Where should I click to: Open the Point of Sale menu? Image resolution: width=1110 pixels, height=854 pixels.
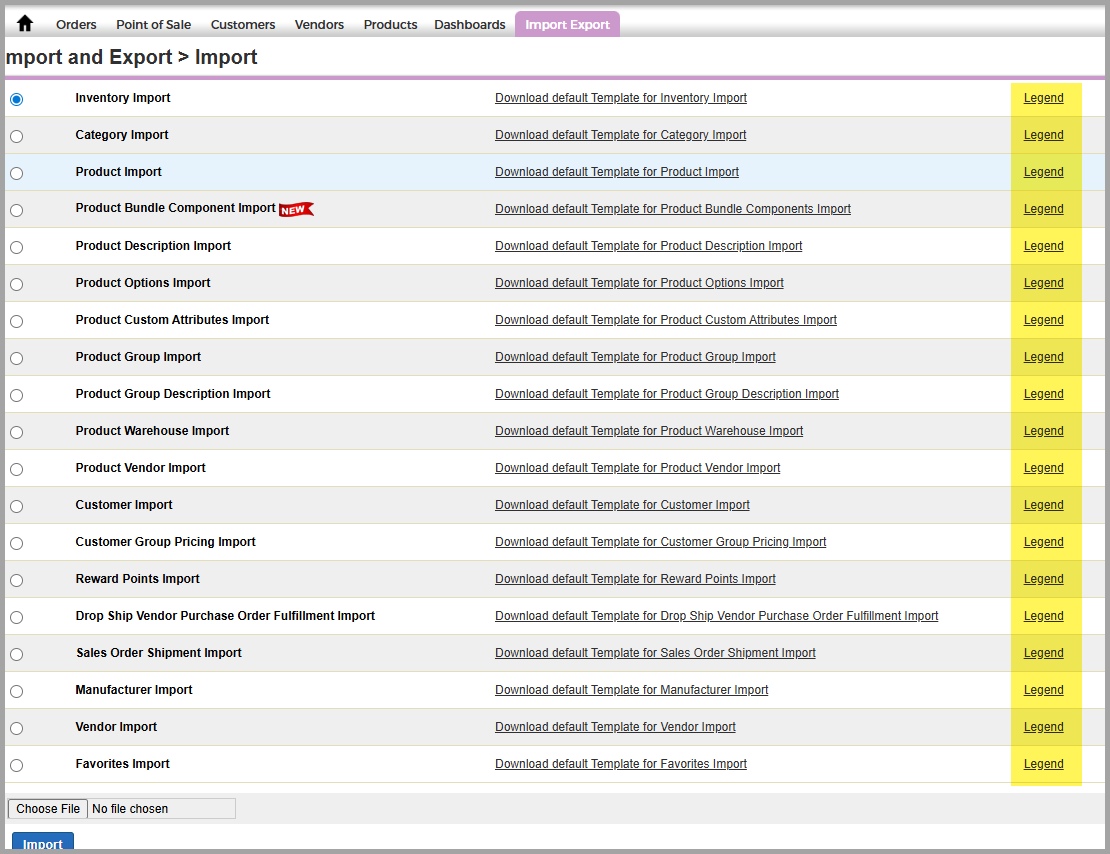point(154,25)
